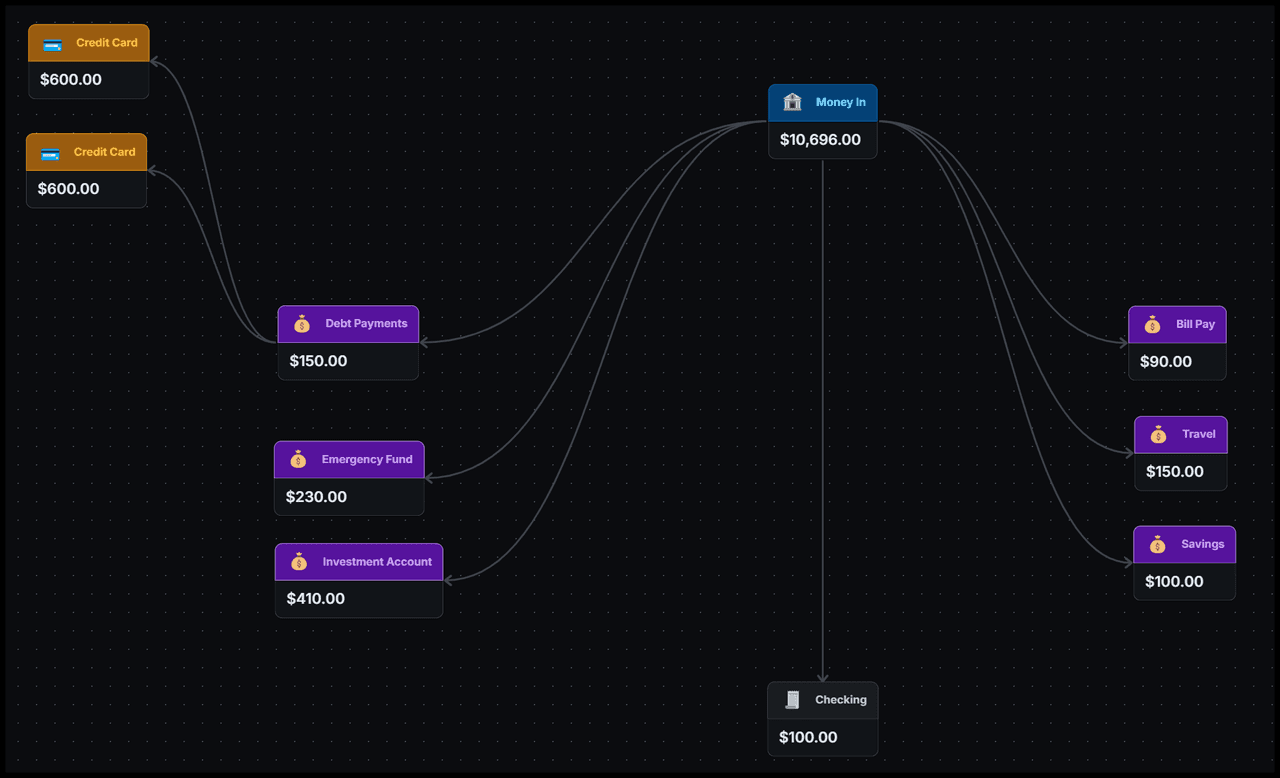Click the bank icon on Money In node
The height and width of the screenshot is (778, 1280).
(x=793, y=102)
